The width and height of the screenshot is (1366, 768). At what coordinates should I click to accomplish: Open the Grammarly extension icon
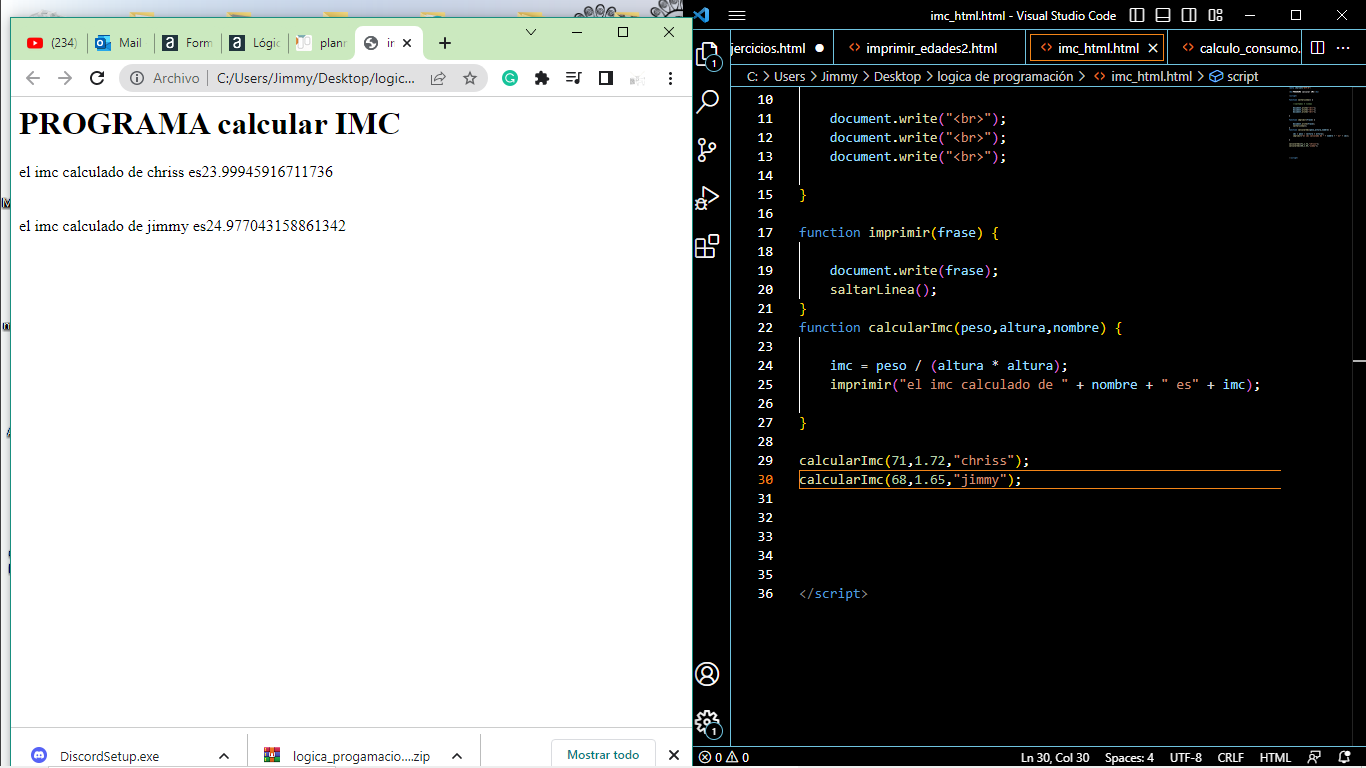(510, 78)
